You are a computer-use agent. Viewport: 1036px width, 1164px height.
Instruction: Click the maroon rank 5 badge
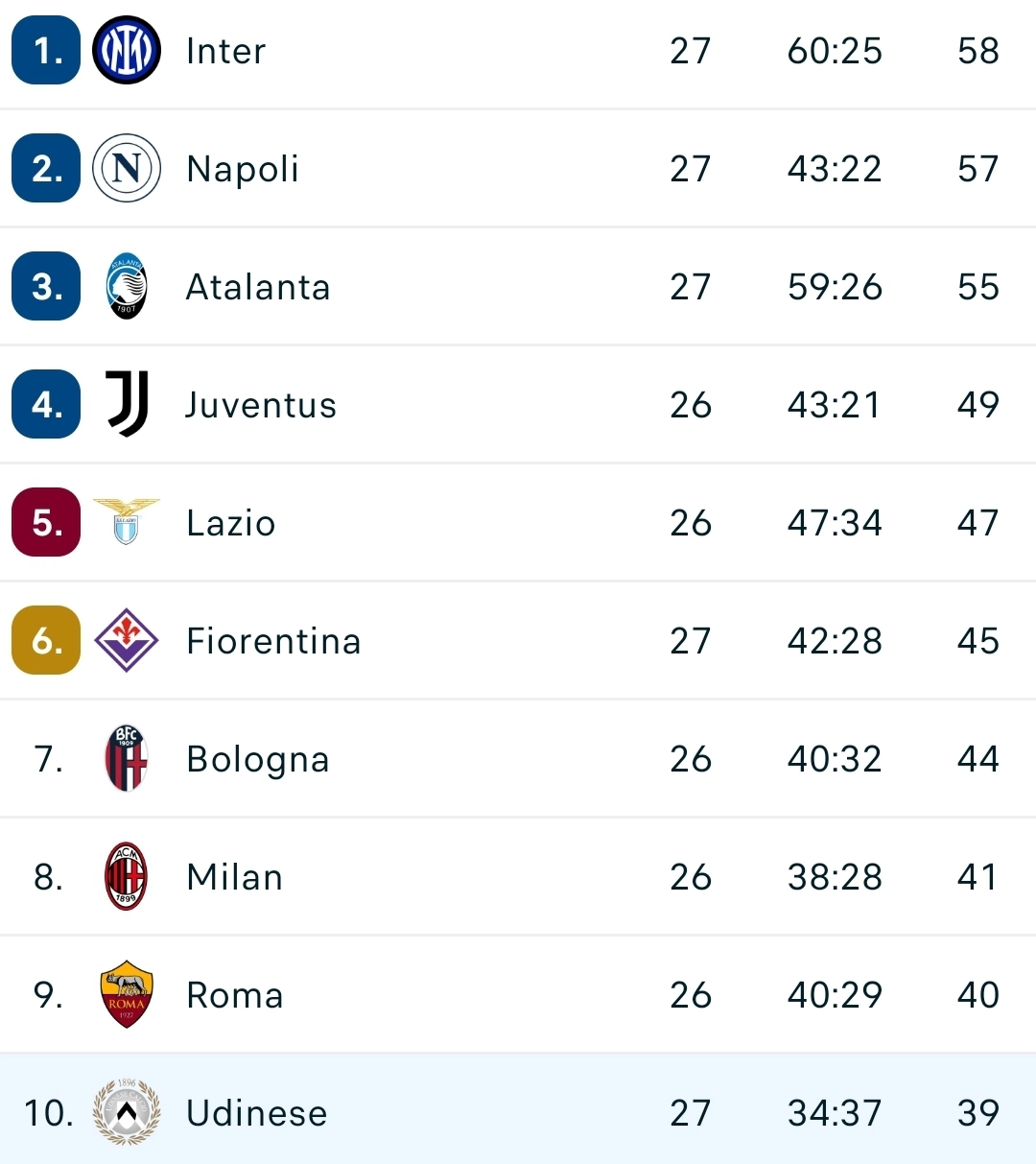(x=46, y=522)
